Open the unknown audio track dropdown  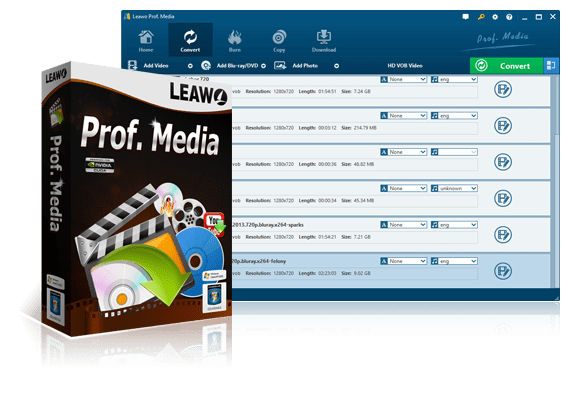(454, 188)
